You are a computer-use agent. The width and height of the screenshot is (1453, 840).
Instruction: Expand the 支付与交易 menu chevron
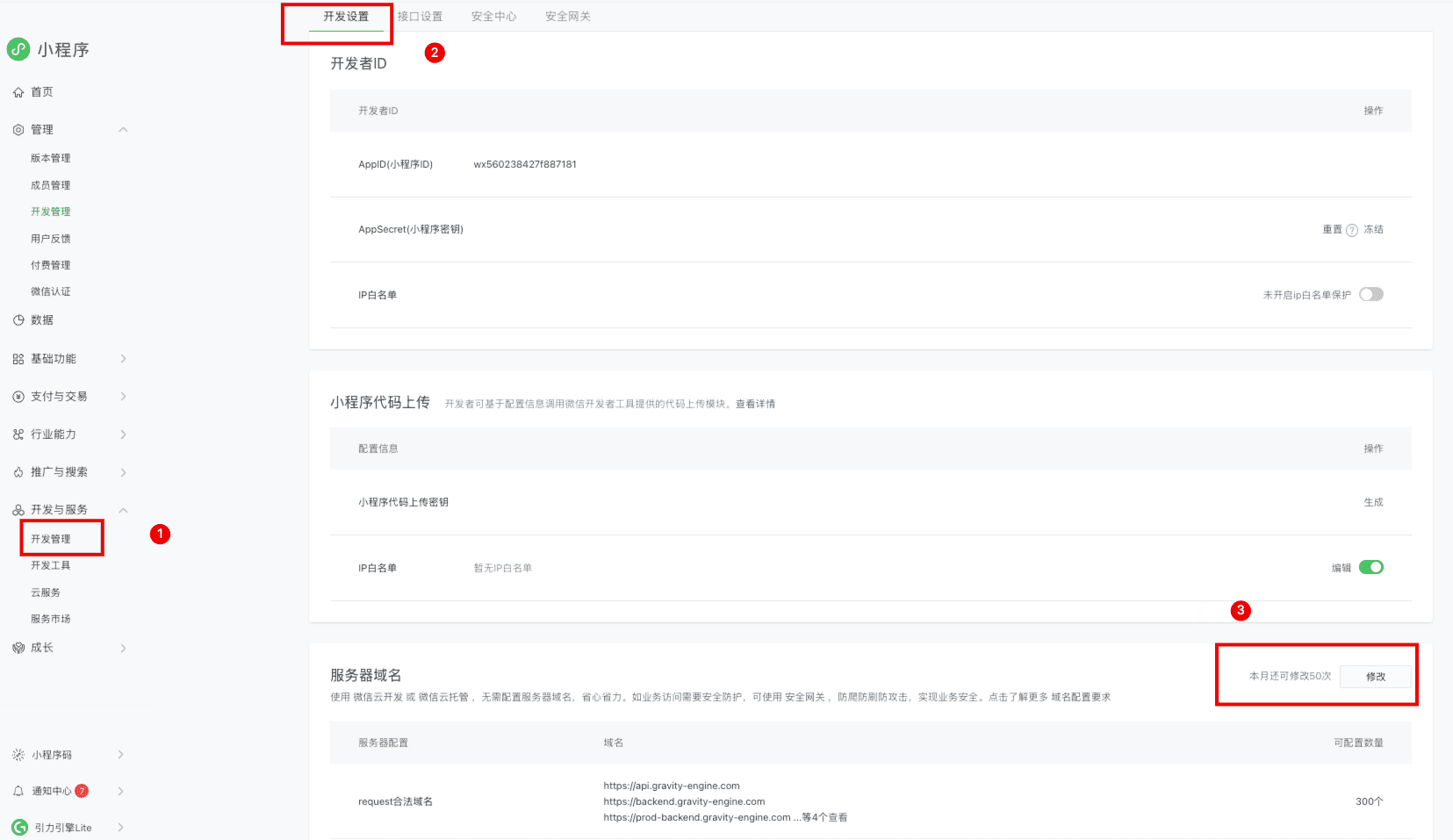(x=123, y=397)
